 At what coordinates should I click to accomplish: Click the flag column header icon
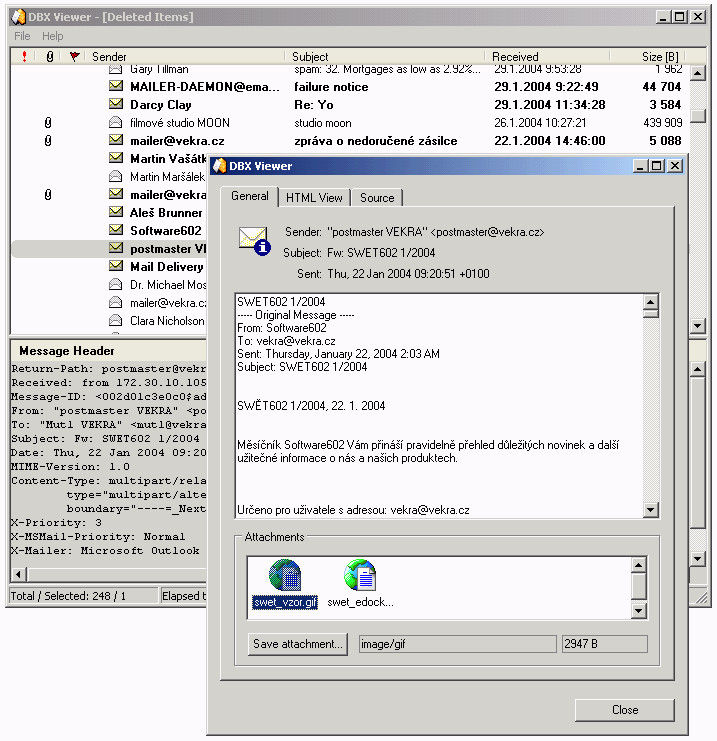point(74,57)
